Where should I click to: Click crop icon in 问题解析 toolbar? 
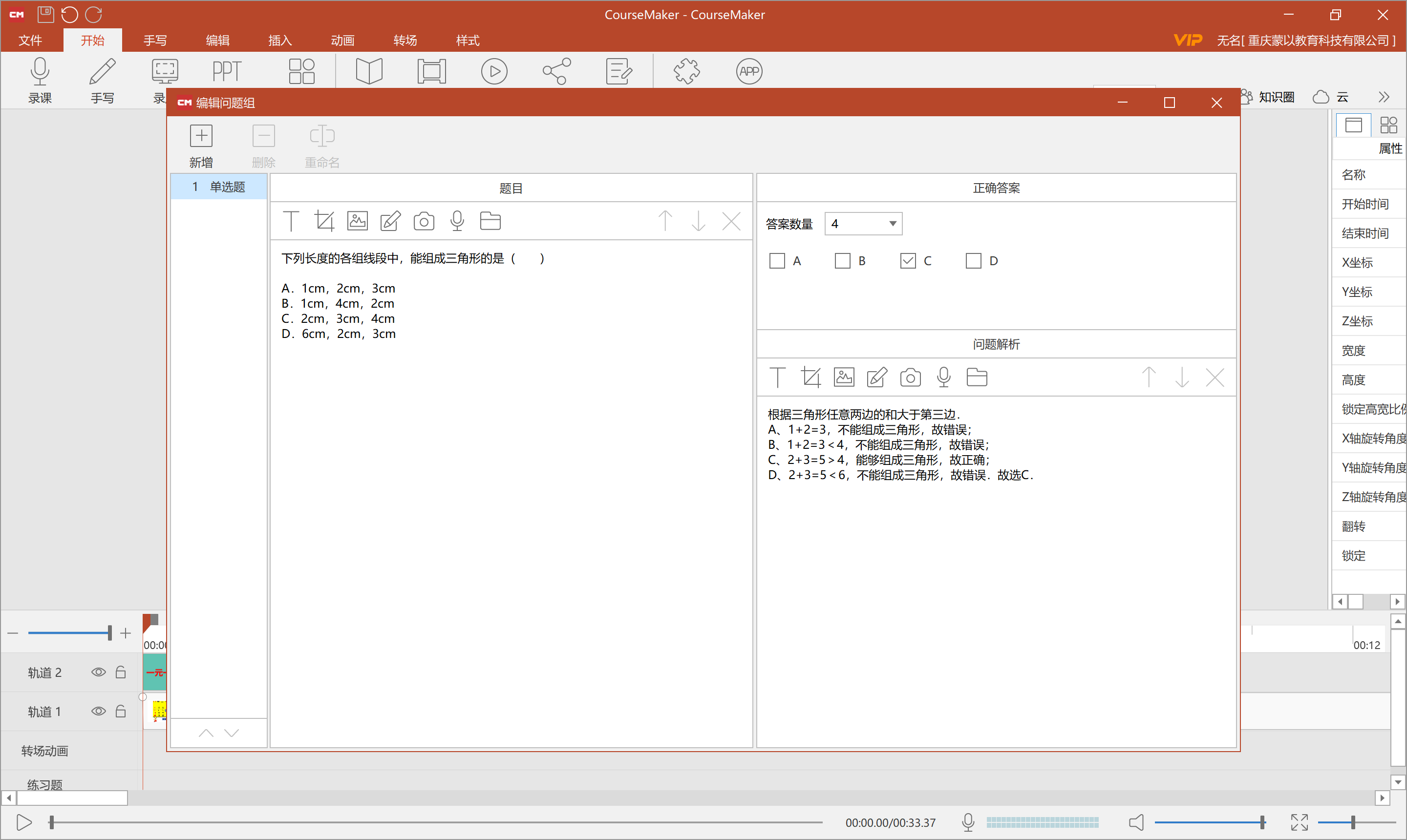pyautogui.click(x=811, y=378)
